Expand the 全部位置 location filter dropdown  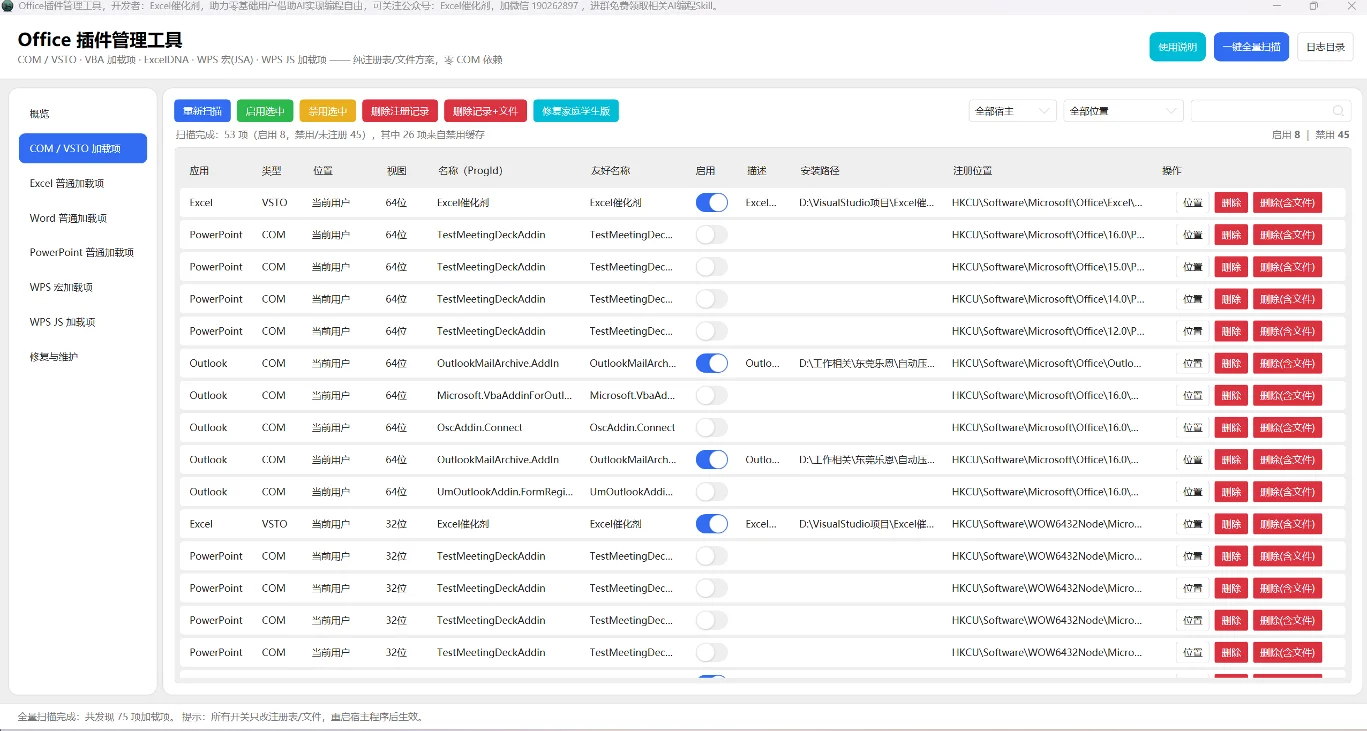1124,111
